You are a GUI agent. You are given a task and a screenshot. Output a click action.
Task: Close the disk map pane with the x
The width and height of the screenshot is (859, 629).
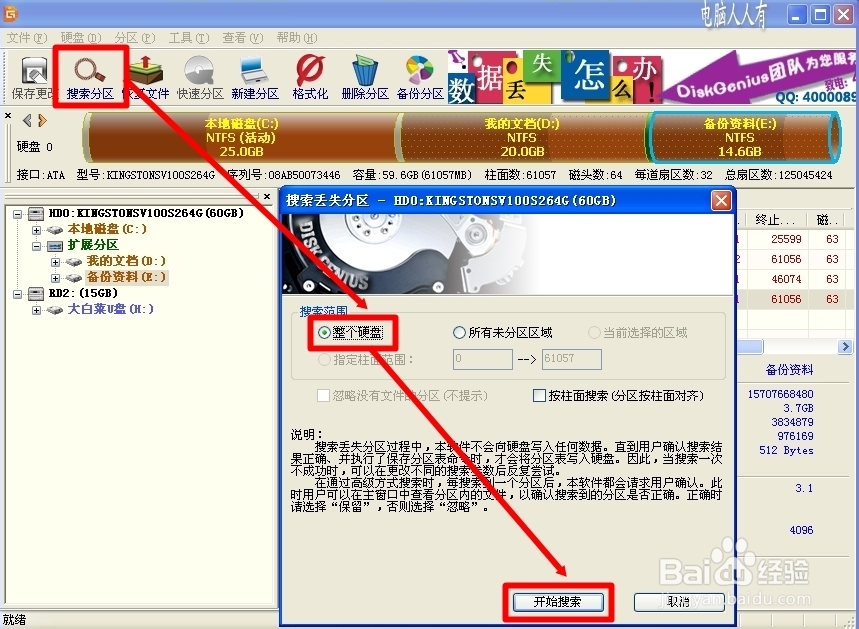[8, 116]
